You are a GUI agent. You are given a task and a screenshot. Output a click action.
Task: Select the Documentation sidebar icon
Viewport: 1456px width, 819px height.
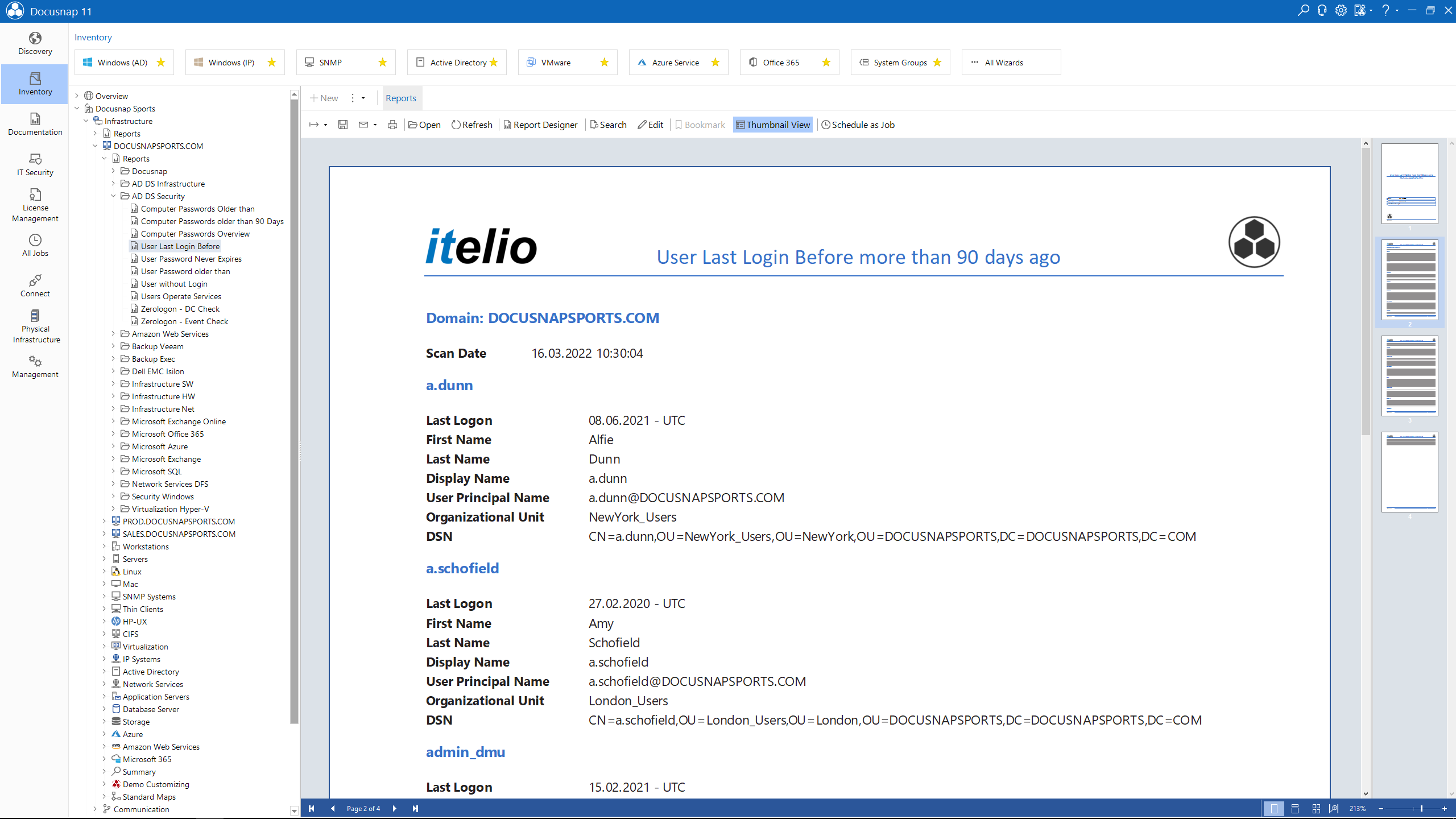tap(35, 125)
